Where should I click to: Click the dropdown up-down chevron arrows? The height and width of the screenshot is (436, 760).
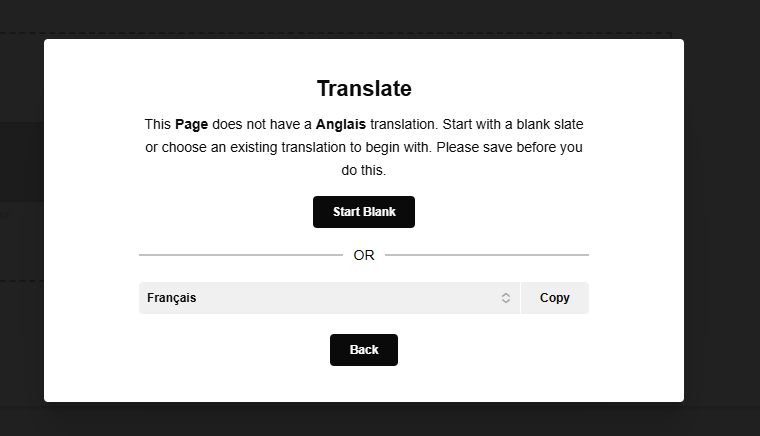506,298
